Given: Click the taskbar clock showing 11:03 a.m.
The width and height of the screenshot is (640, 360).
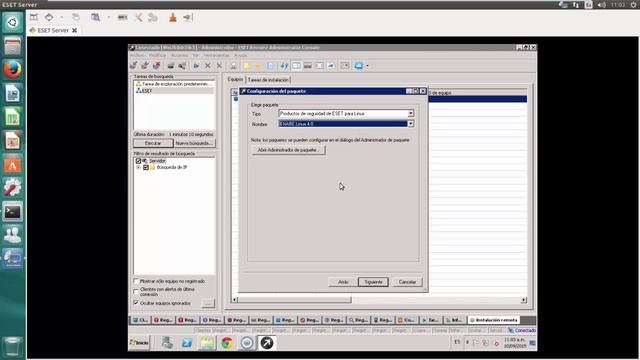Looking at the screenshot, I should pyautogui.click(x=515, y=343).
